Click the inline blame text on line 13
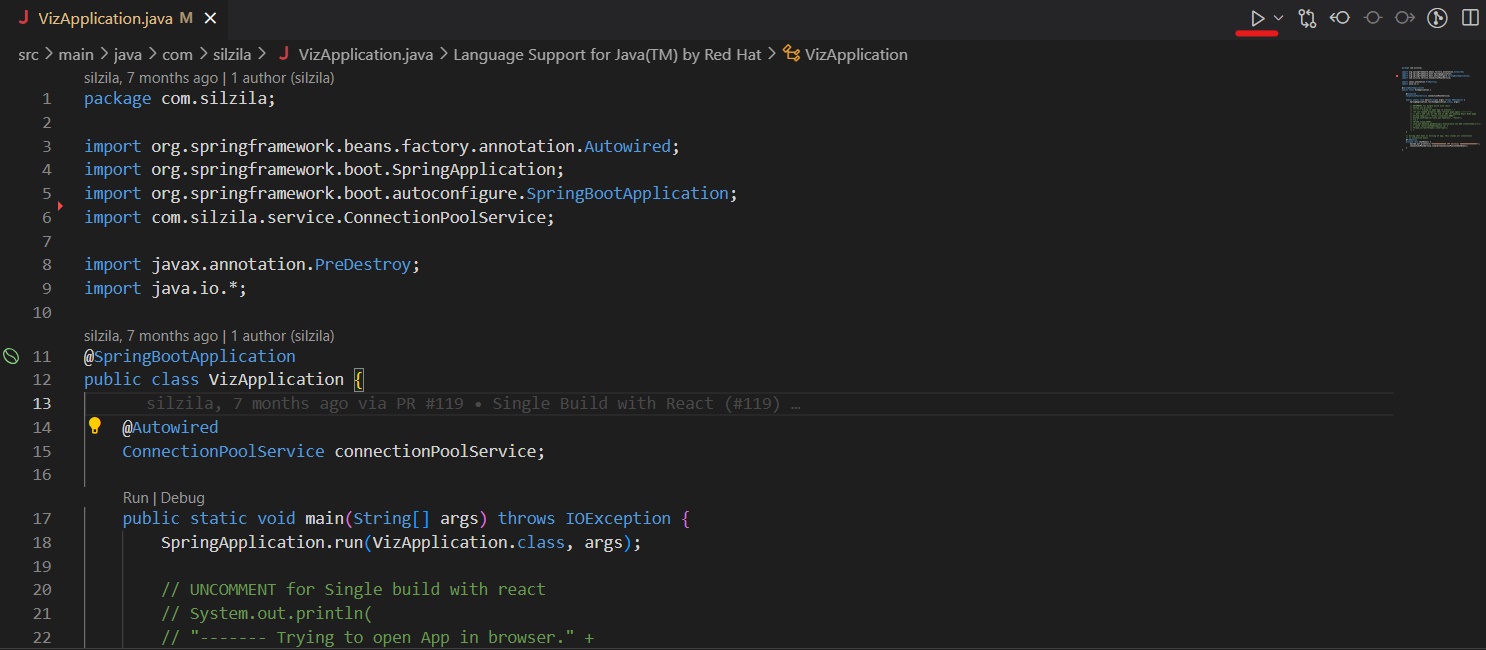Viewport: 1486px width, 650px height. pos(472,404)
